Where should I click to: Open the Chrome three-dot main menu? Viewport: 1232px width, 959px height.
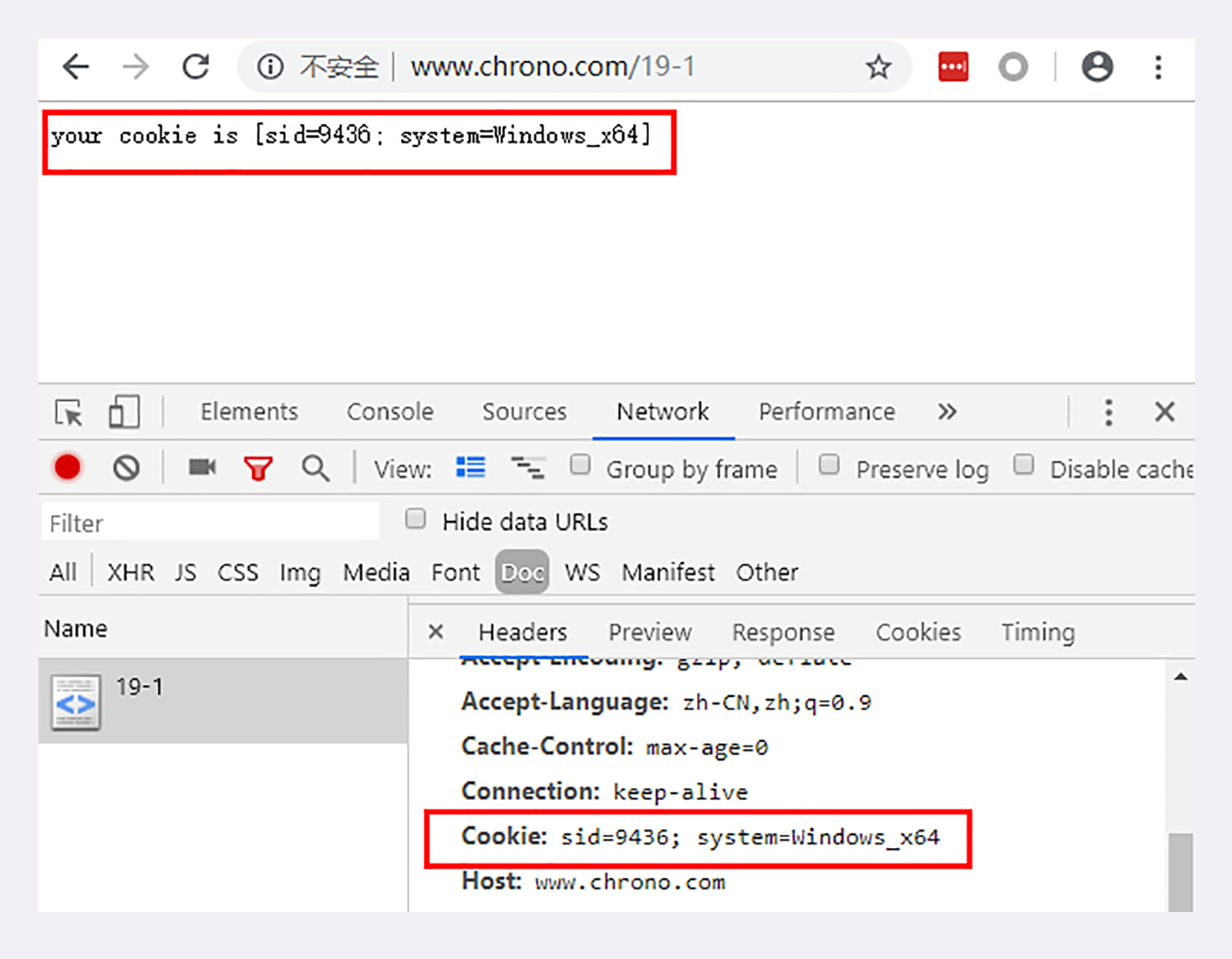click(1158, 67)
